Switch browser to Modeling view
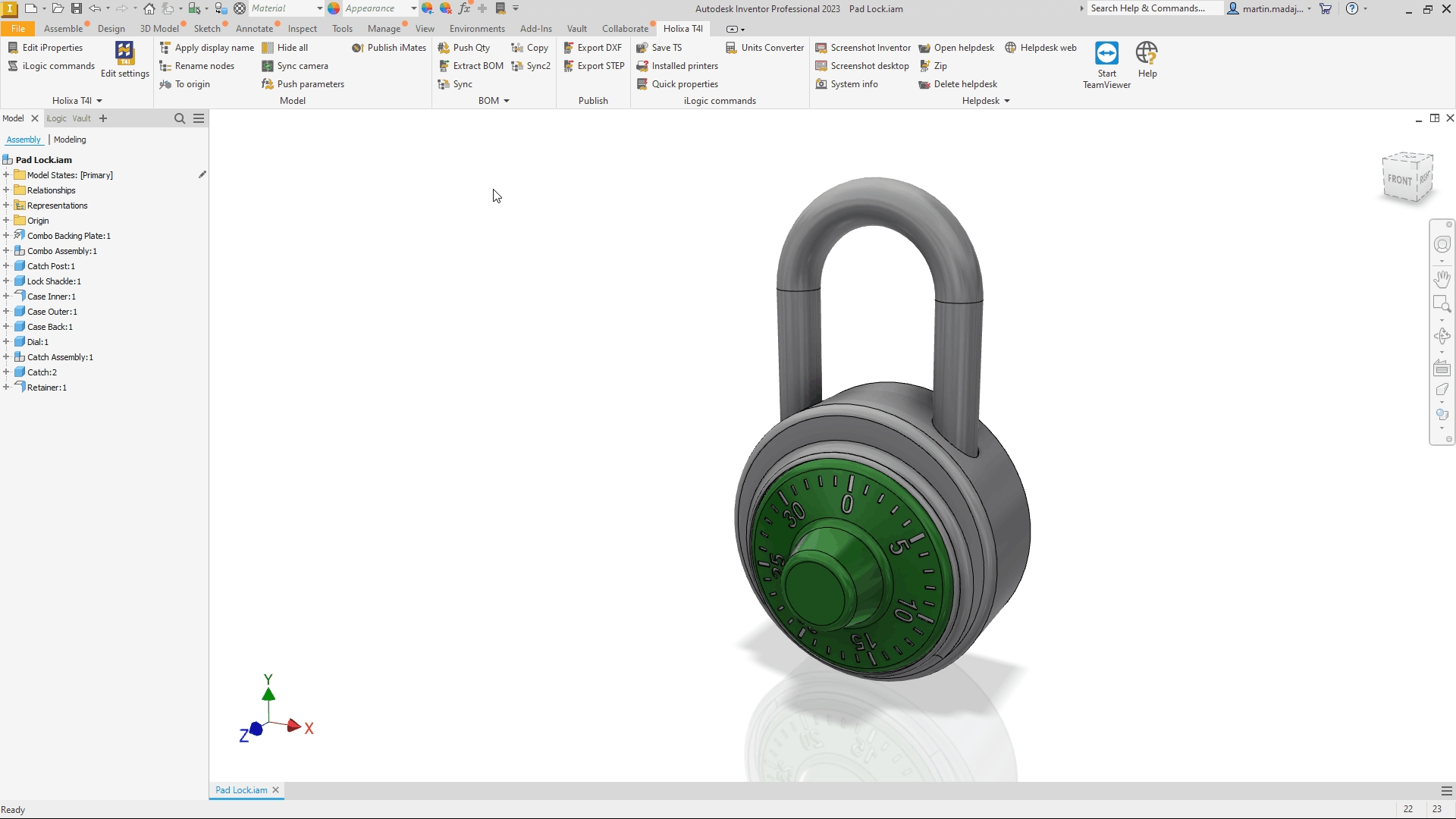The height and width of the screenshot is (819, 1456). coord(70,140)
